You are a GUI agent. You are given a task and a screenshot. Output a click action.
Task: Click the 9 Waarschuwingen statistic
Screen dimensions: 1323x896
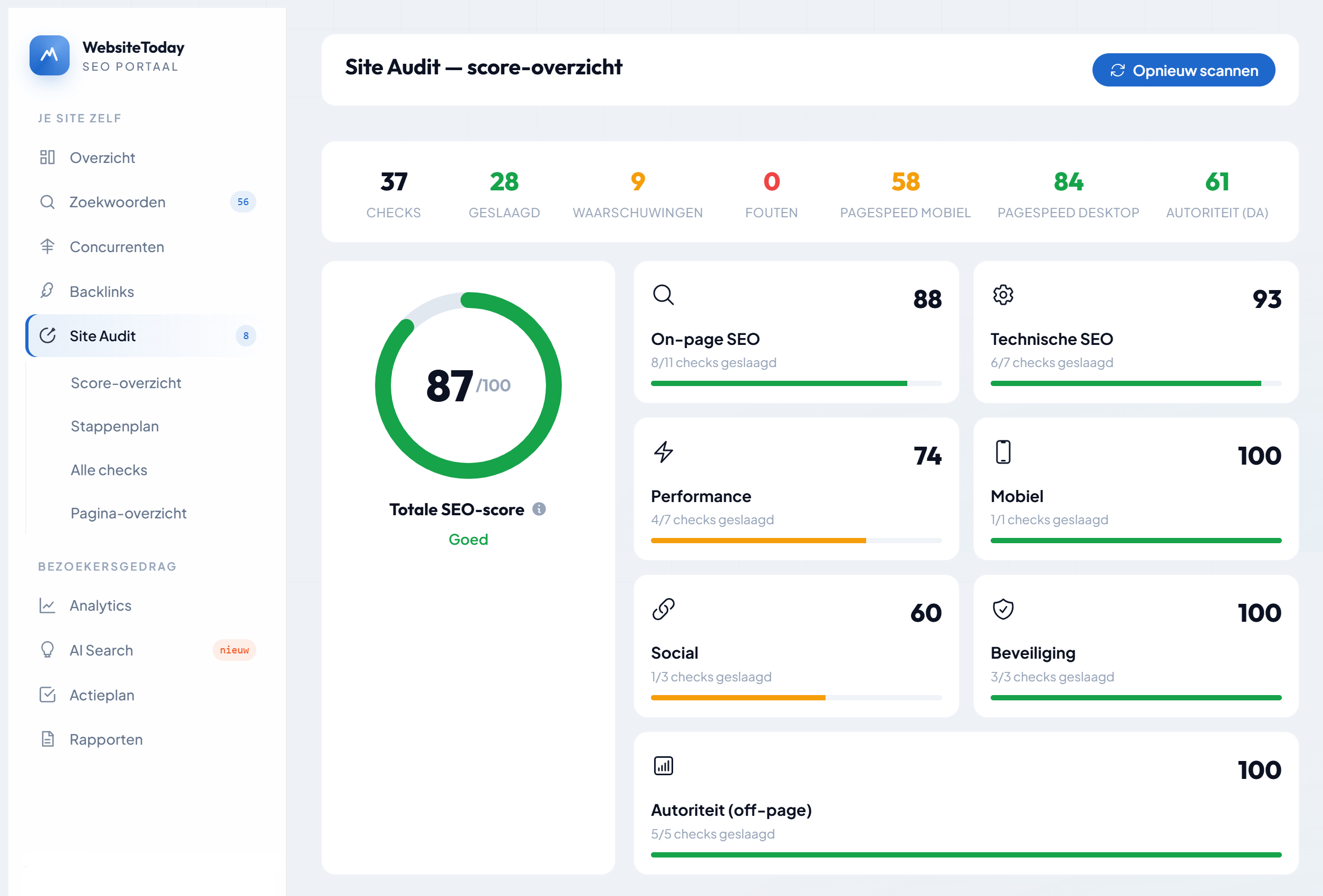[x=638, y=195]
